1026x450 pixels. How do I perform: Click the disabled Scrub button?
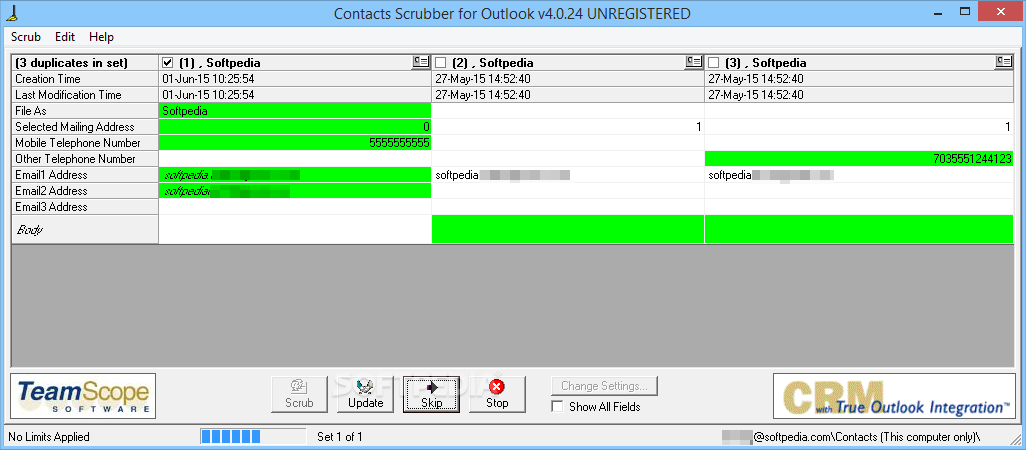click(x=300, y=394)
